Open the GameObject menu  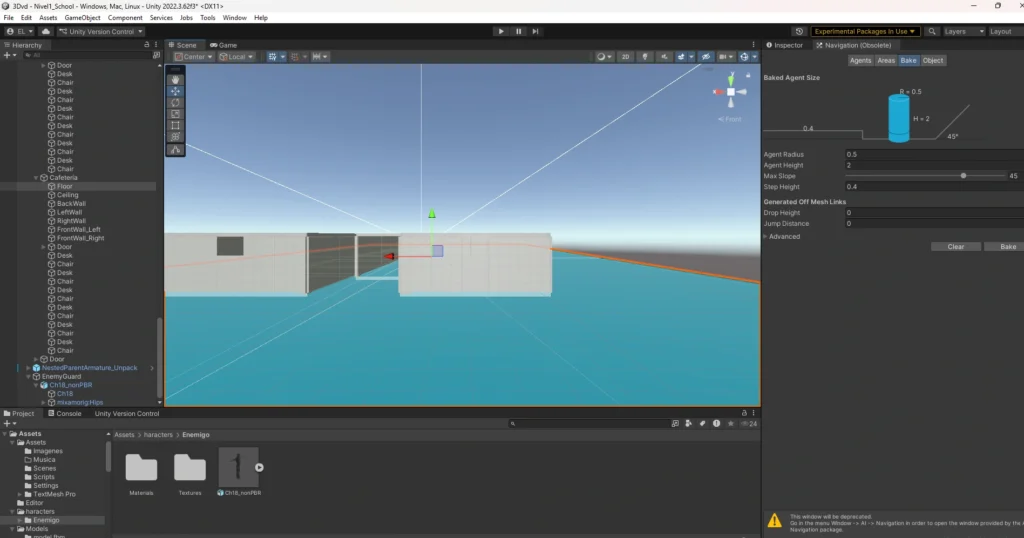click(82, 18)
